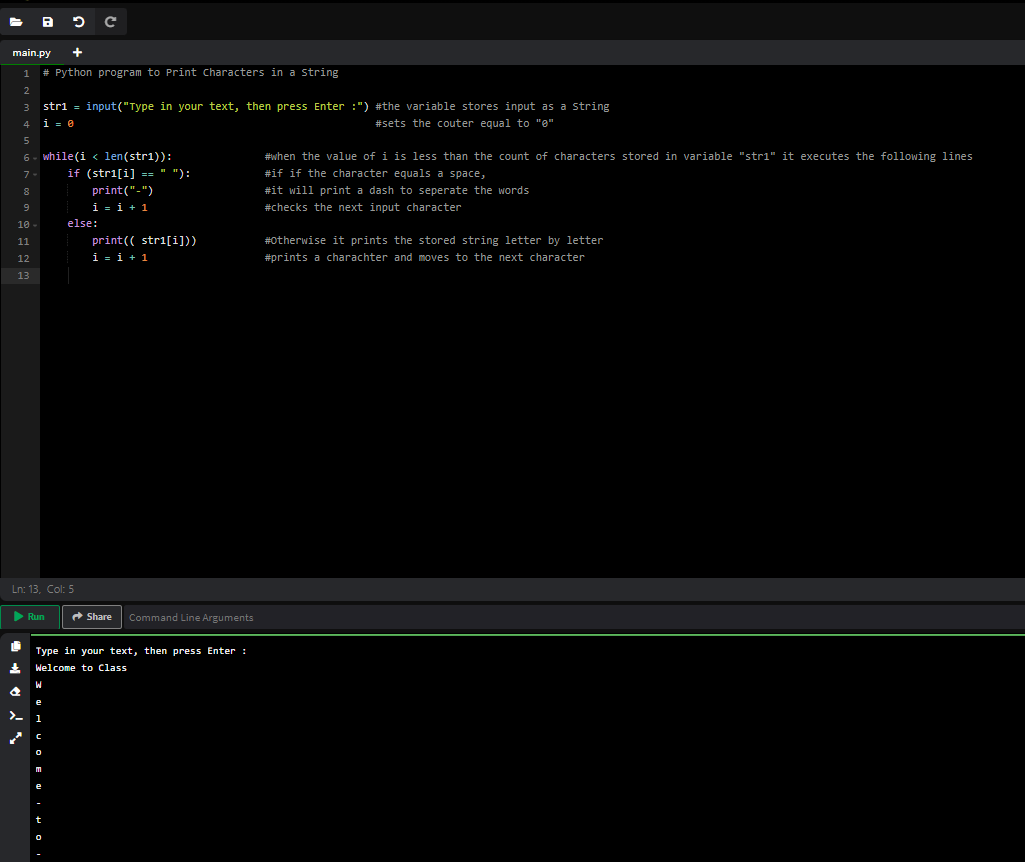1025x862 pixels.
Task: Redo the last undone edit
Action: (x=110, y=22)
